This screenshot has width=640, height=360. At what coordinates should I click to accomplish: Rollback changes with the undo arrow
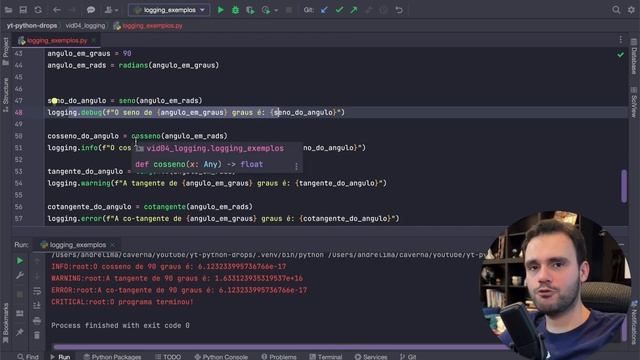click(399, 10)
